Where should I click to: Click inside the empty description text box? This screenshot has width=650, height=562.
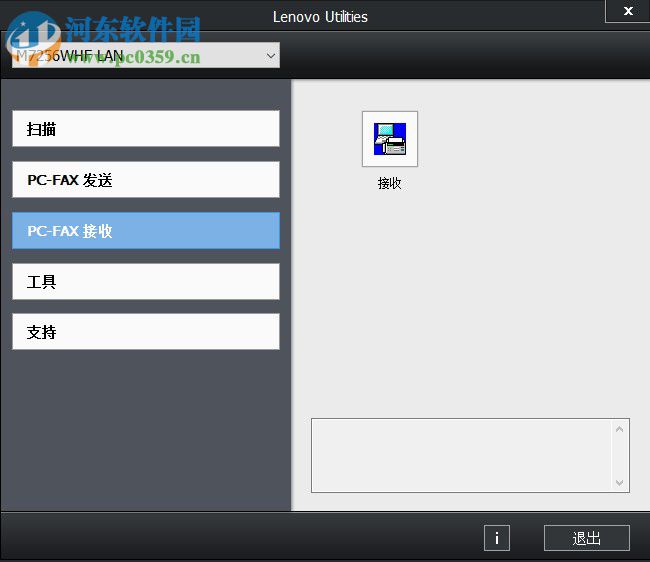pos(461,455)
